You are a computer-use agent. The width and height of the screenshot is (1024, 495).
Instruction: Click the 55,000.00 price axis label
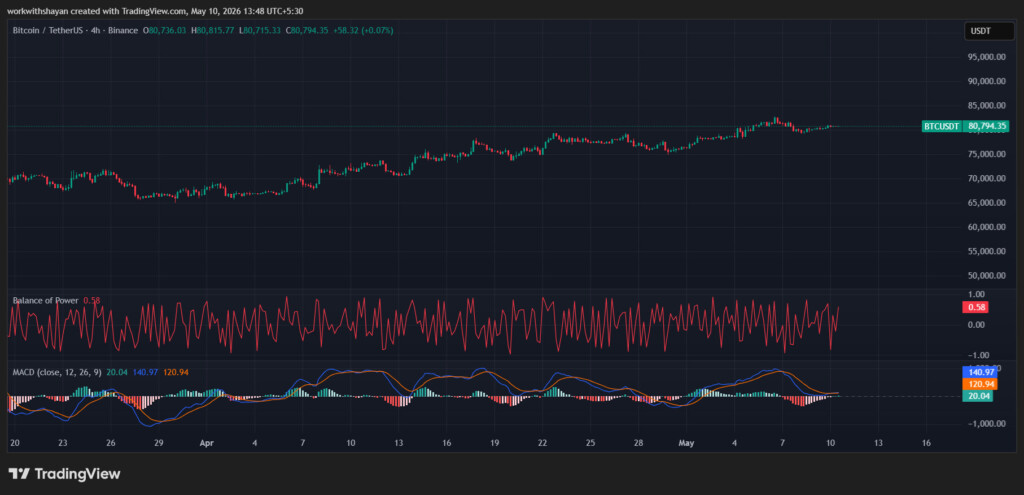(x=986, y=251)
